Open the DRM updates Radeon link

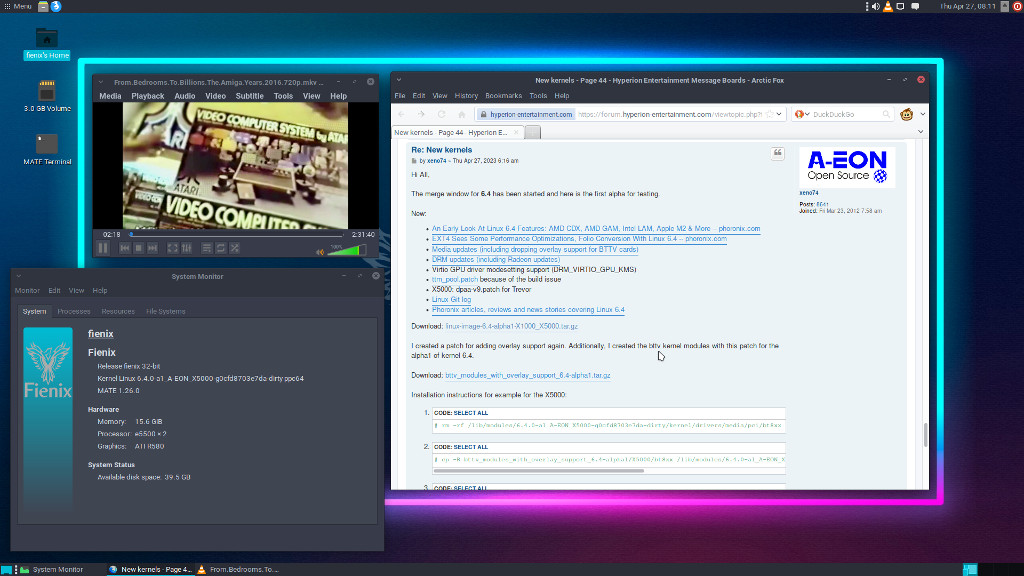[x=496, y=259]
